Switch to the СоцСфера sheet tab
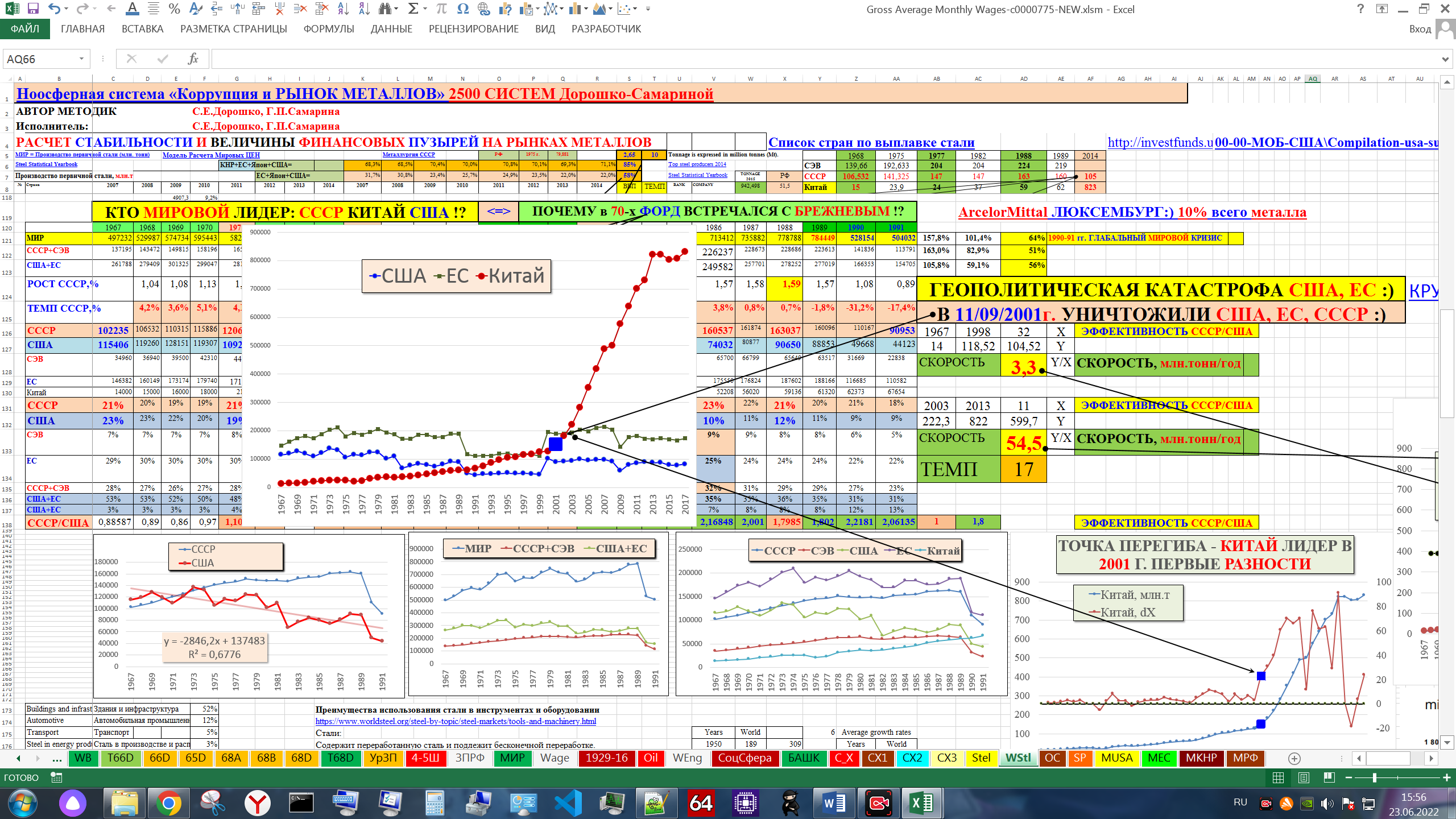This screenshot has width=1456, height=819. pyautogui.click(x=744, y=758)
